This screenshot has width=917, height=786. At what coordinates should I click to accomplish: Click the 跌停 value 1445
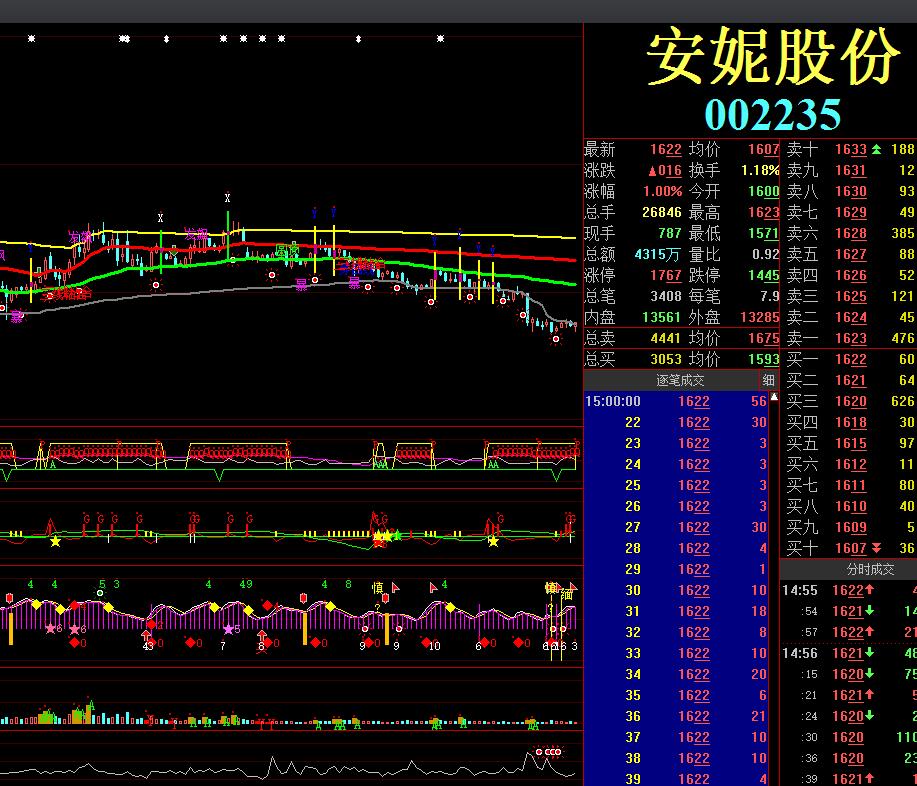point(764,275)
